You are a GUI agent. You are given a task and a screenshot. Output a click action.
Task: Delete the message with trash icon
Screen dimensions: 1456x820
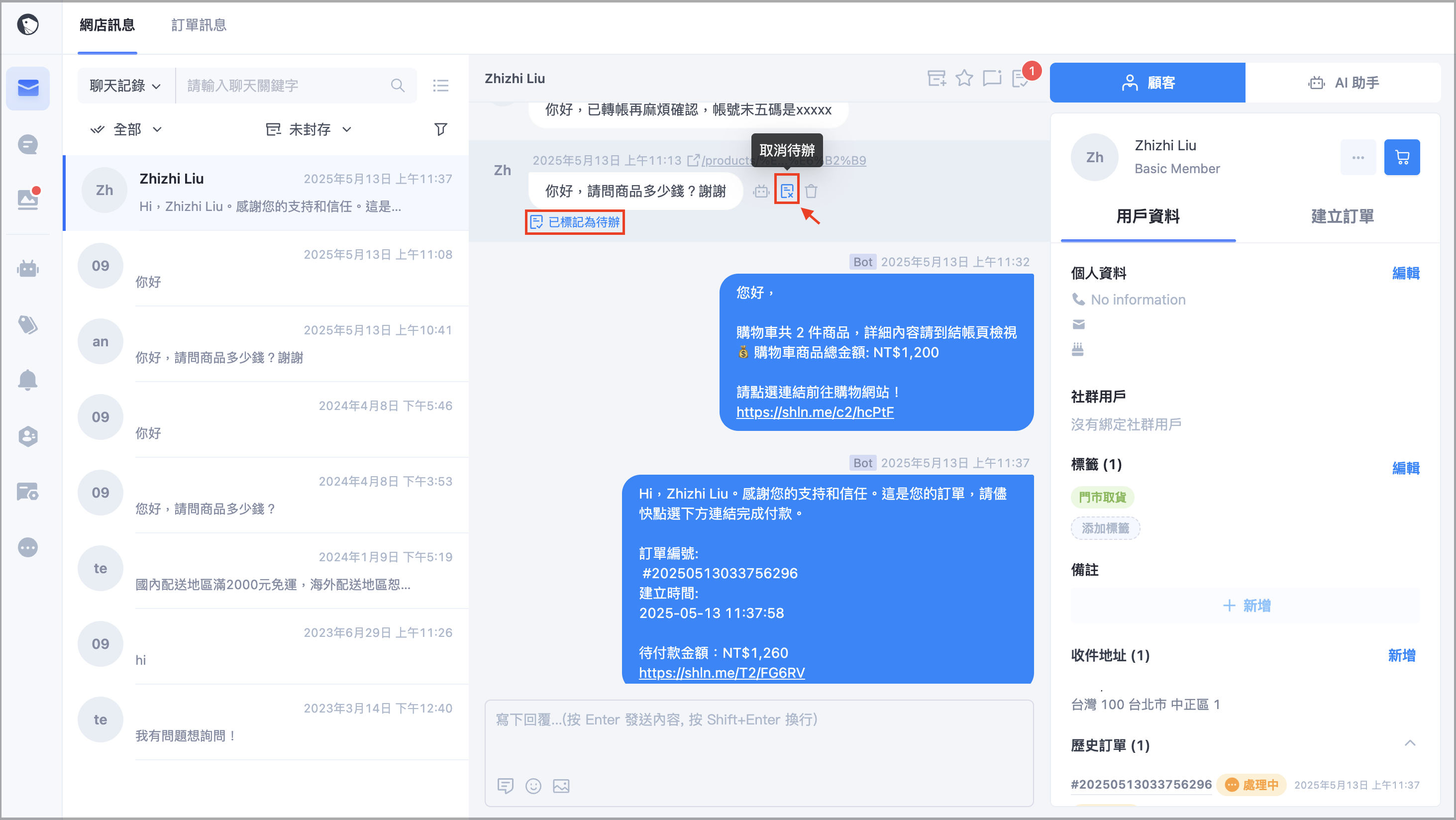(811, 192)
